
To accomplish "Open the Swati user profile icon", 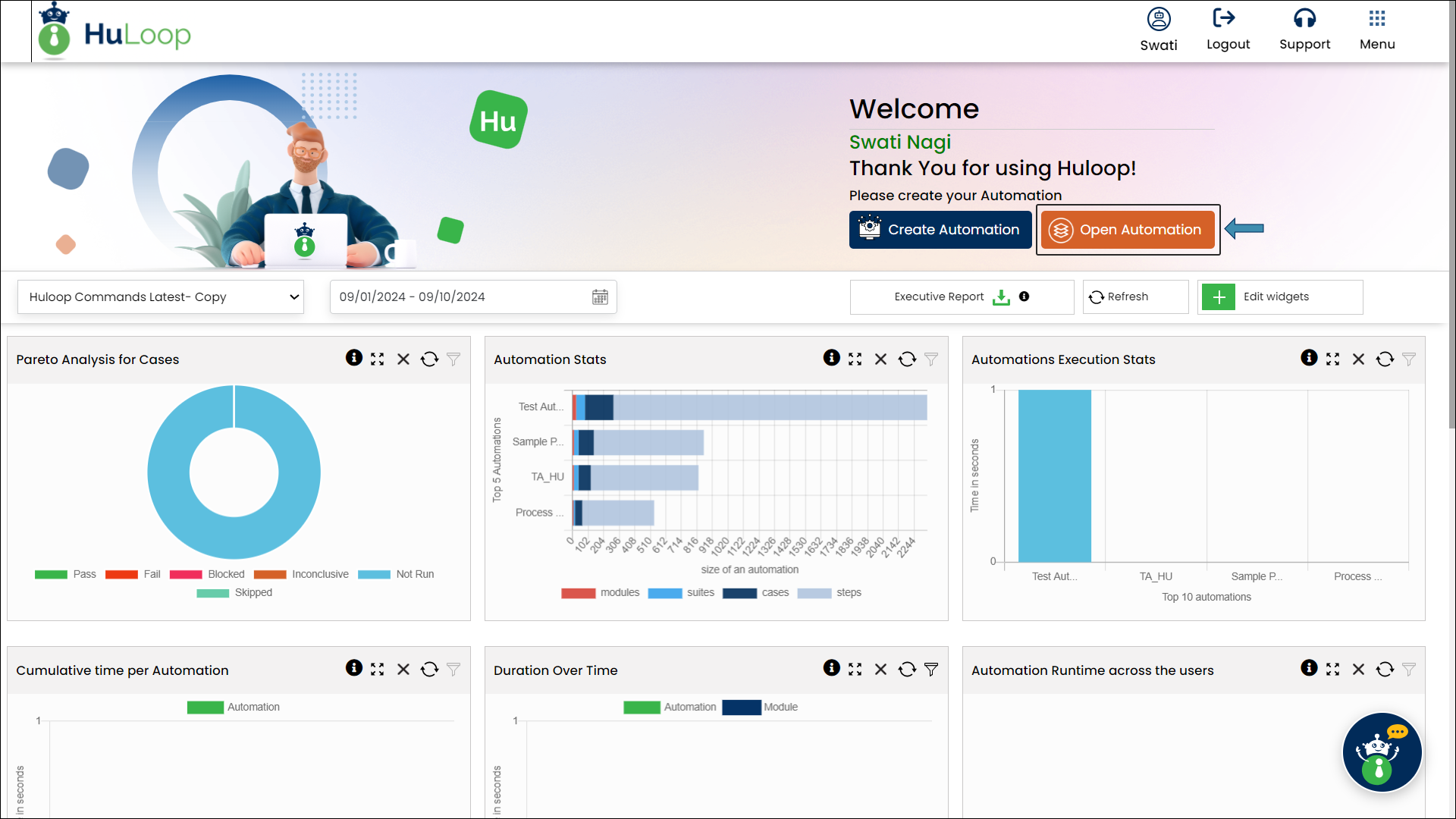I will point(1159,19).
